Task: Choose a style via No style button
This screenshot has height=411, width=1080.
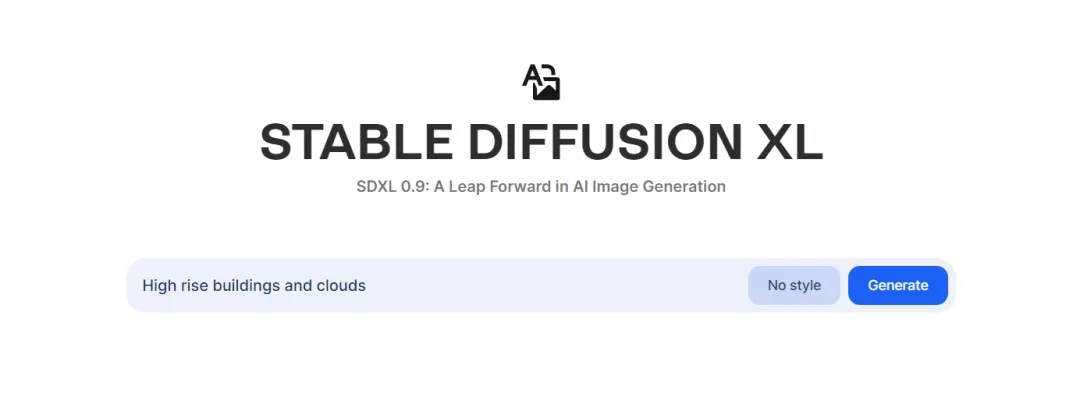Action: (x=794, y=285)
